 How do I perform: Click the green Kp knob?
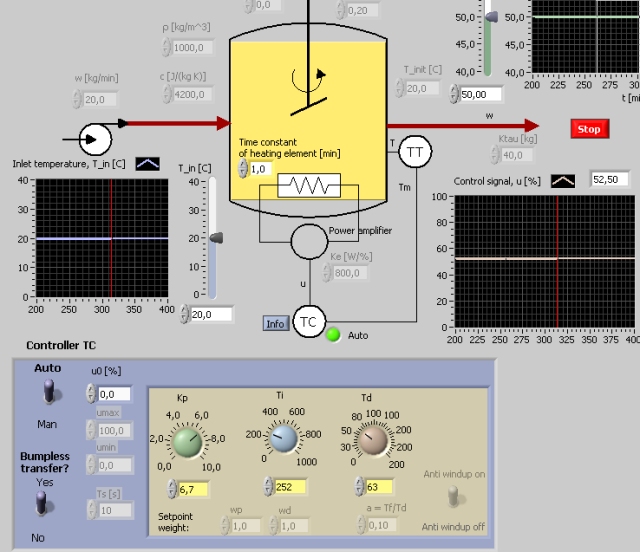188,442
